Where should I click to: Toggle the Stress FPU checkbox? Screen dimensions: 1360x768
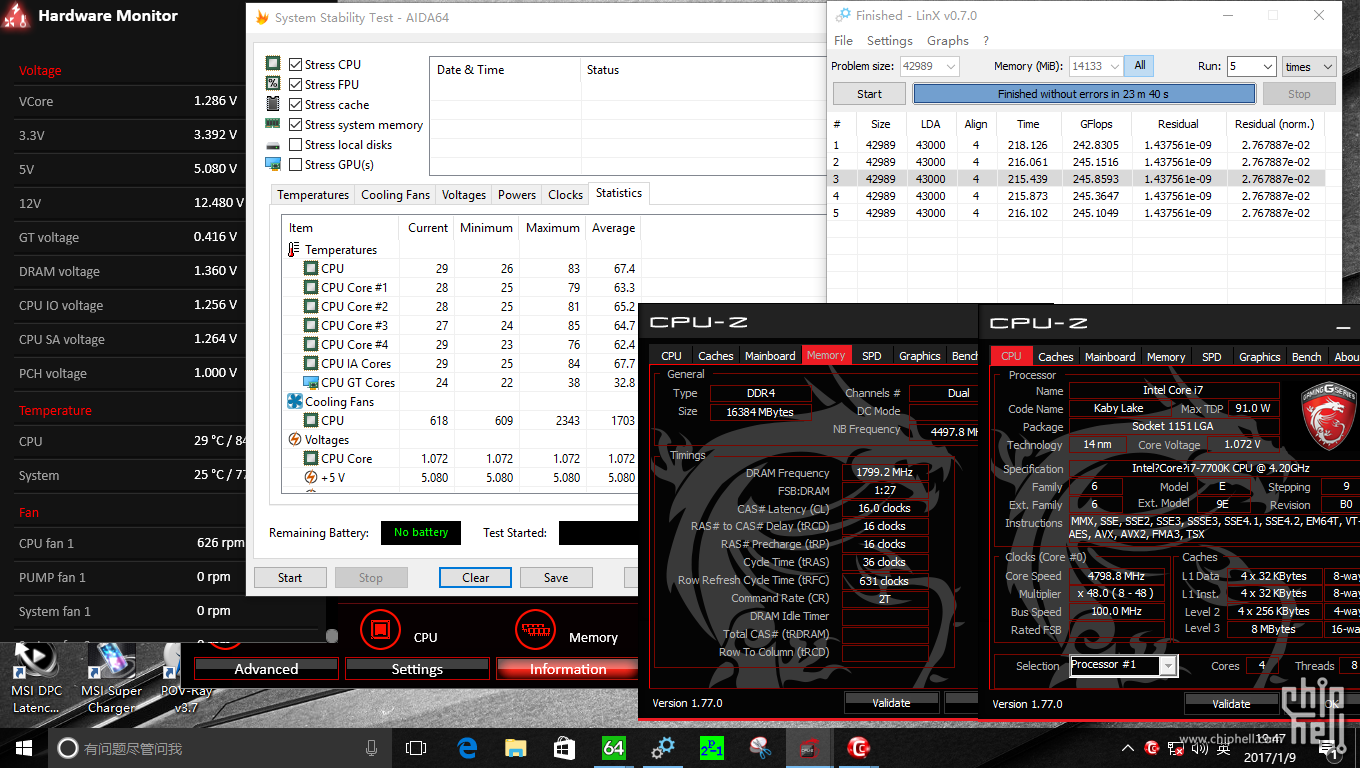click(295, 84)
